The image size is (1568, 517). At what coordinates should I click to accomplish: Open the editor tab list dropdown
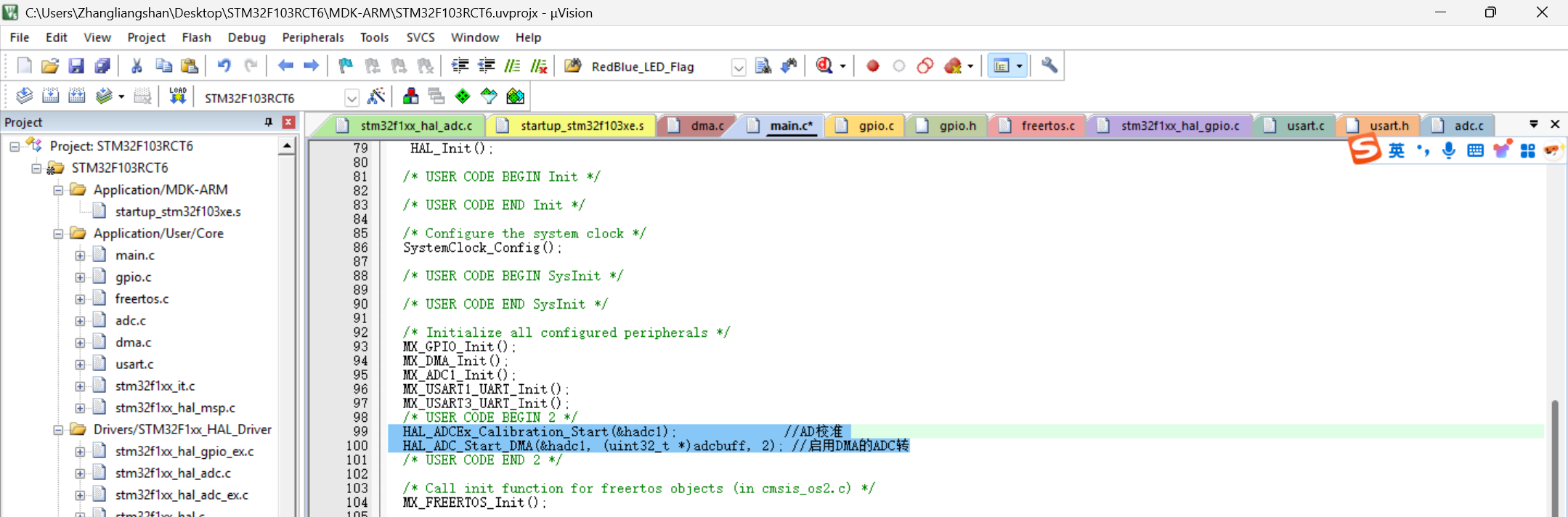pyautogui.click(x=1534, y=124)
